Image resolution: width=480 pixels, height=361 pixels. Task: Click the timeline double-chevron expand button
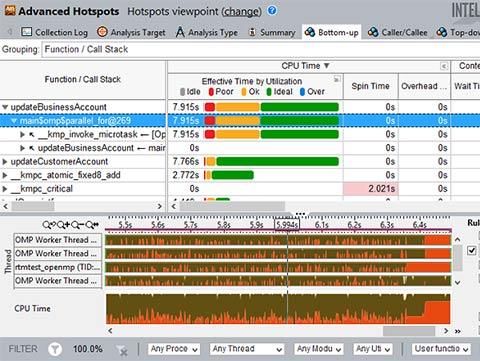click(458, 331)
